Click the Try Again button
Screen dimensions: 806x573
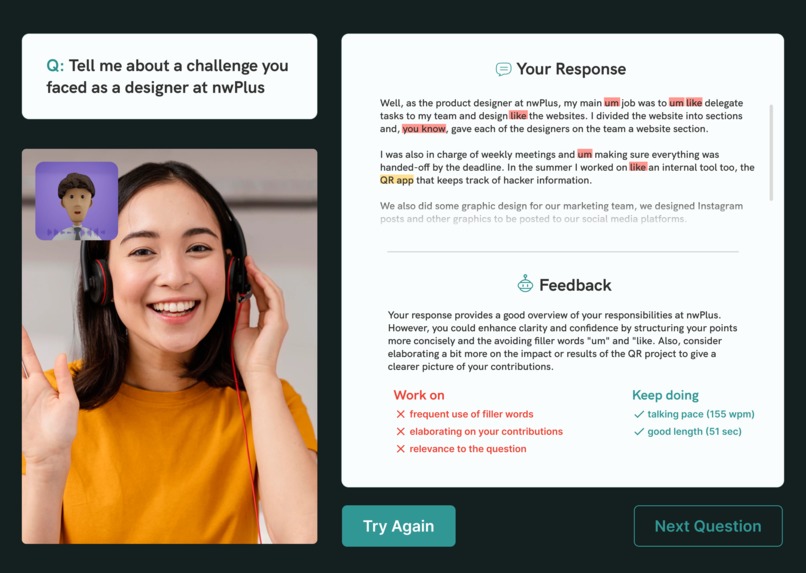(x=398, y=526)
